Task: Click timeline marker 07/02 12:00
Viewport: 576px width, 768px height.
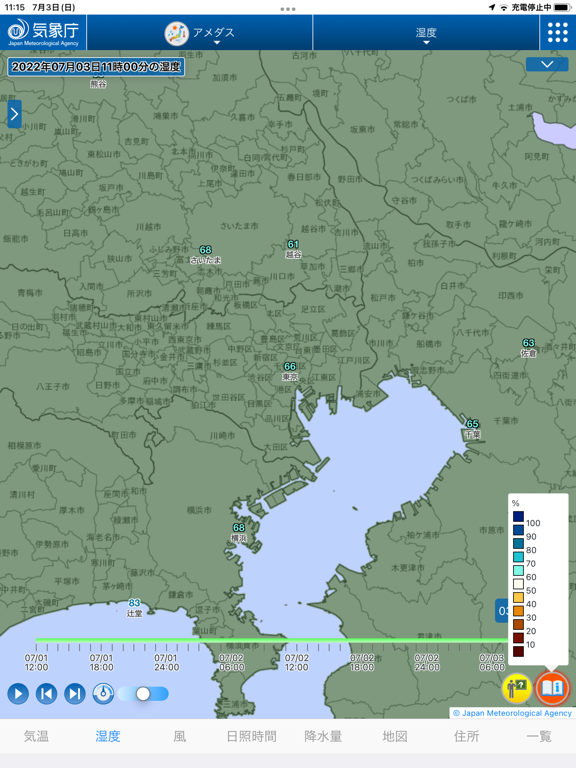Action: click(x=297, y=662)
